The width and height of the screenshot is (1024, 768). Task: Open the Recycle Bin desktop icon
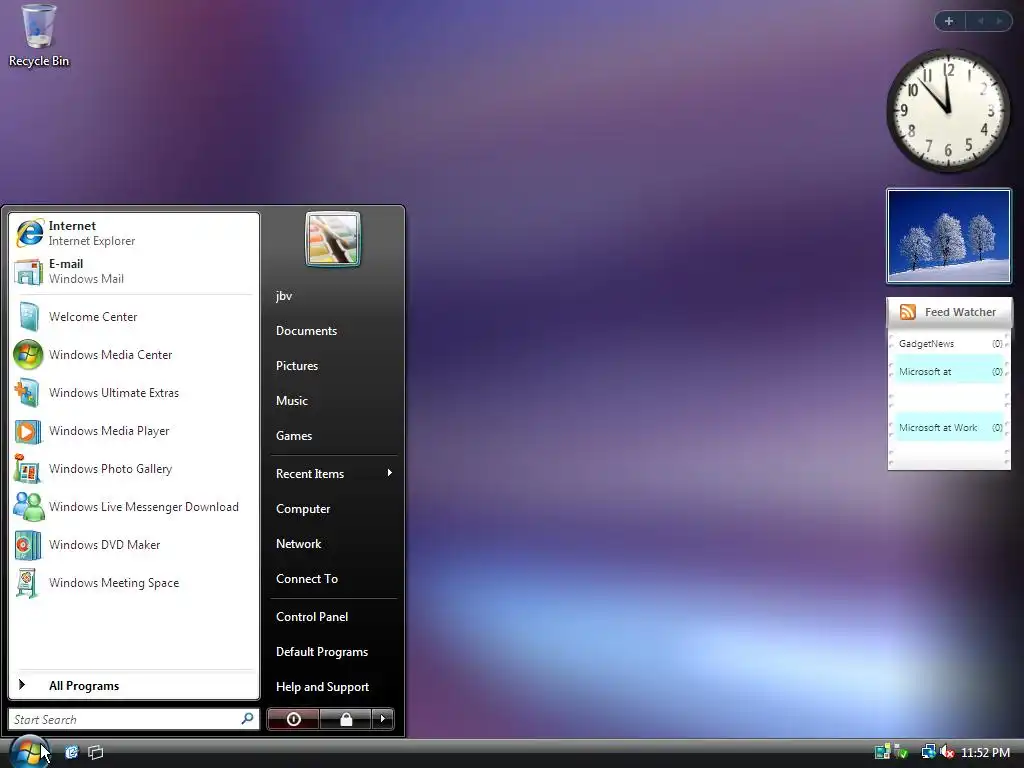click(x=39, y=37)
